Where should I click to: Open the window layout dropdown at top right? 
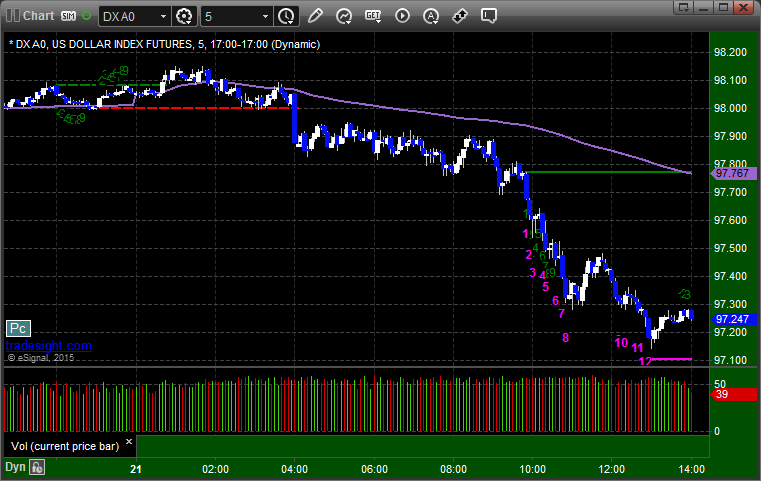coord(684,7)
